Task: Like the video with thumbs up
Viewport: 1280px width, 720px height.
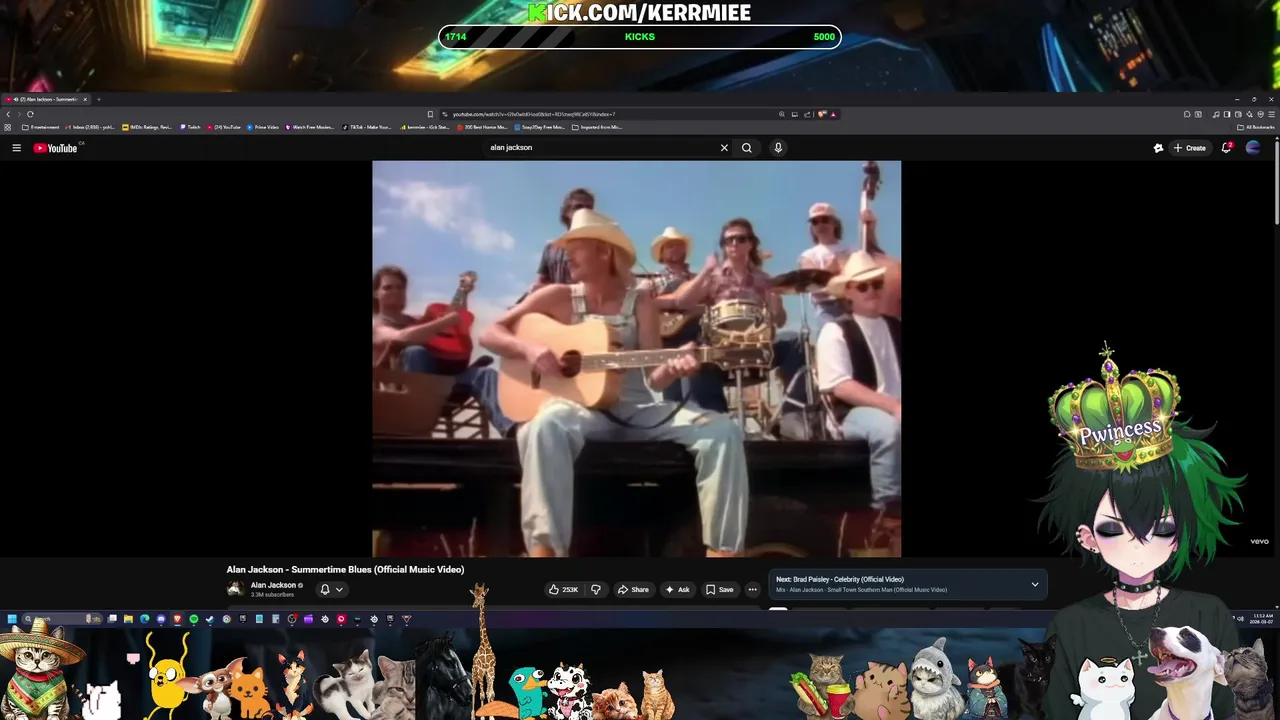Action: pos(564,590)
